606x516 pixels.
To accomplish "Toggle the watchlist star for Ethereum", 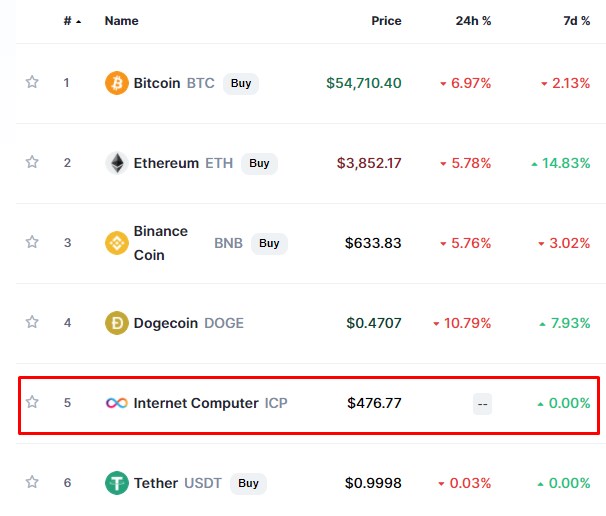I will click(x=32, y=163).
